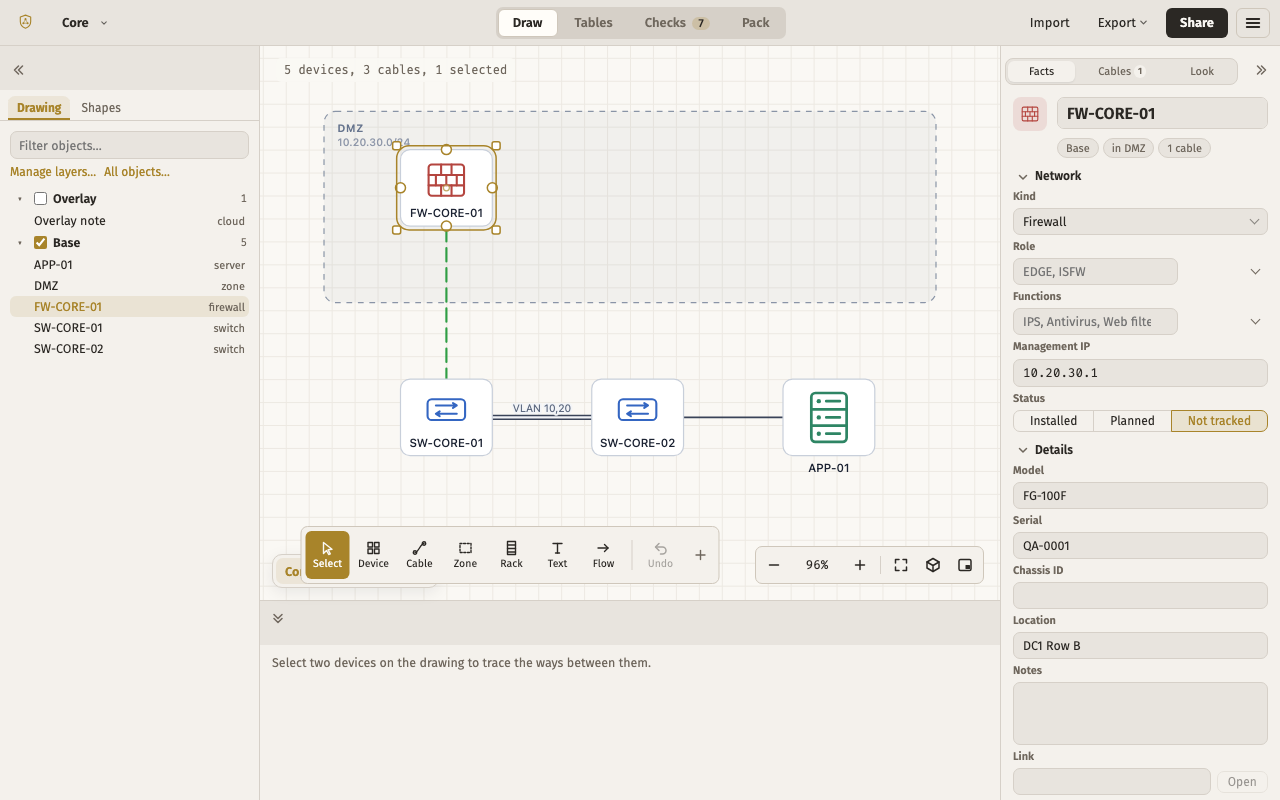Viewport: 1280px width, 800px height.
Task: Open the Manage layers link
Action: 53,172
